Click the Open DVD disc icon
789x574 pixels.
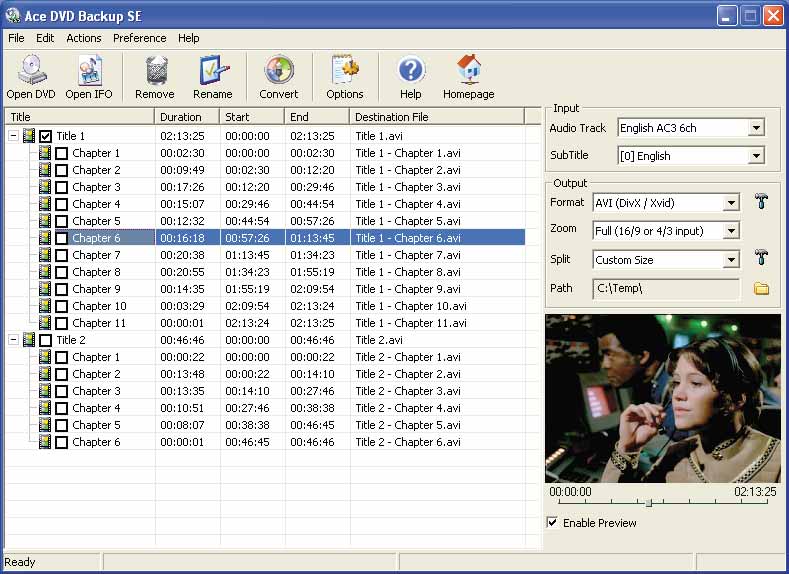pos(32,70)
